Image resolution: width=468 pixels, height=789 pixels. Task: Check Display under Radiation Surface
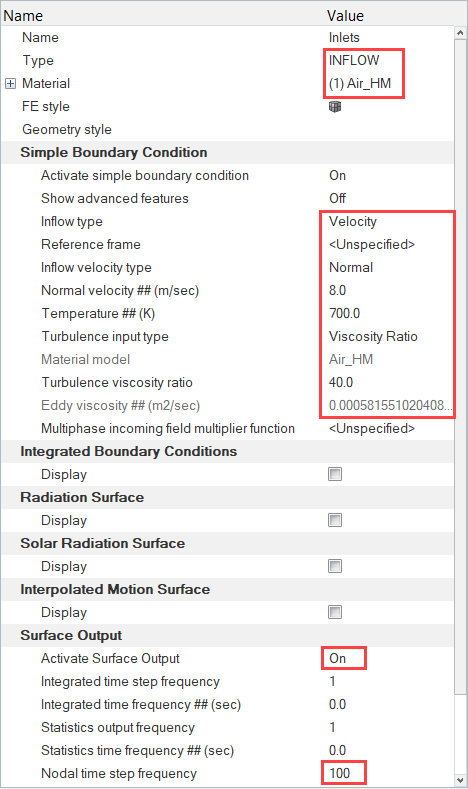coord(335,520)
